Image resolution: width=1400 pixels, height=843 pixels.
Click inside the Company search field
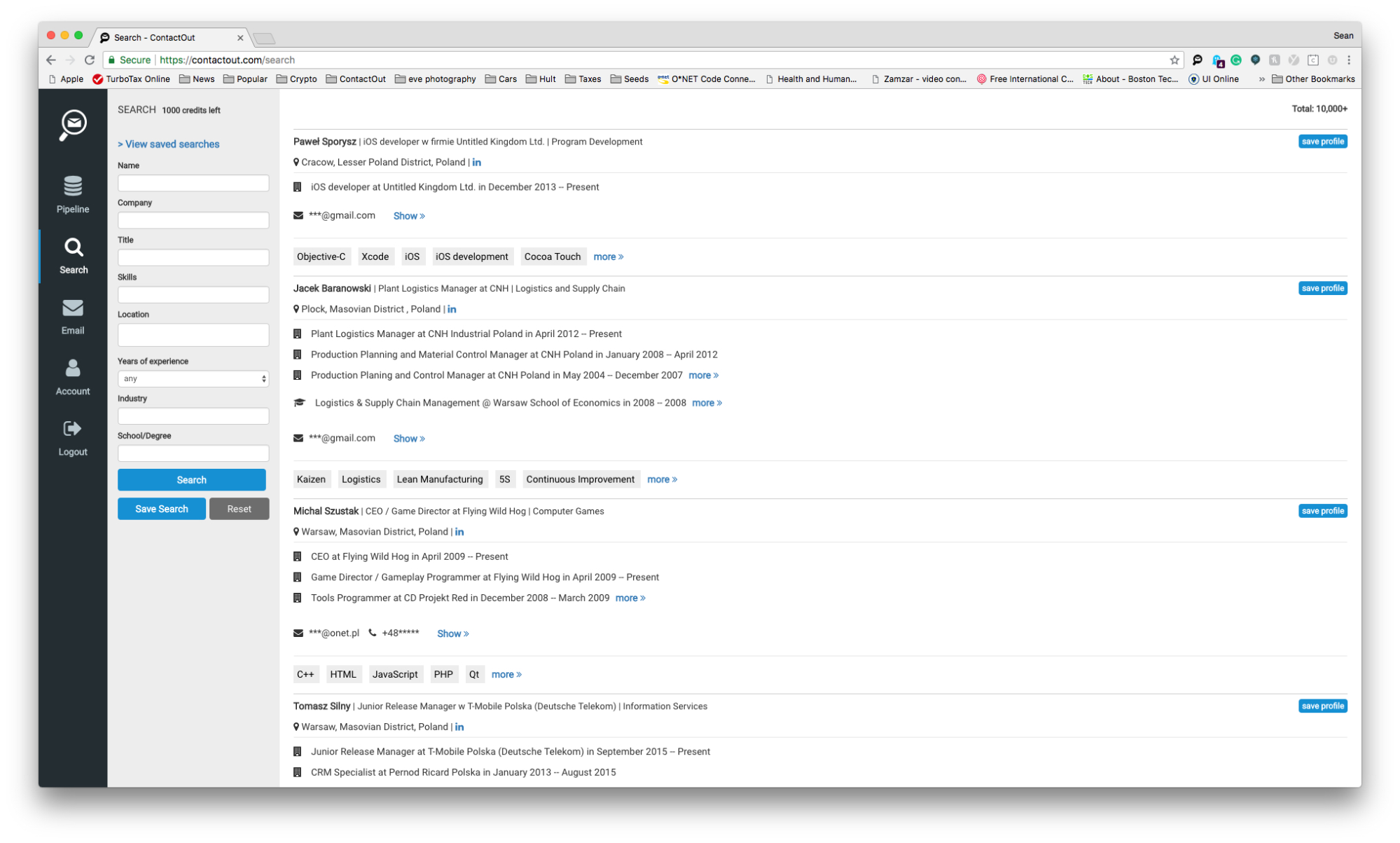pyautogui.click(x=193, y=220)
